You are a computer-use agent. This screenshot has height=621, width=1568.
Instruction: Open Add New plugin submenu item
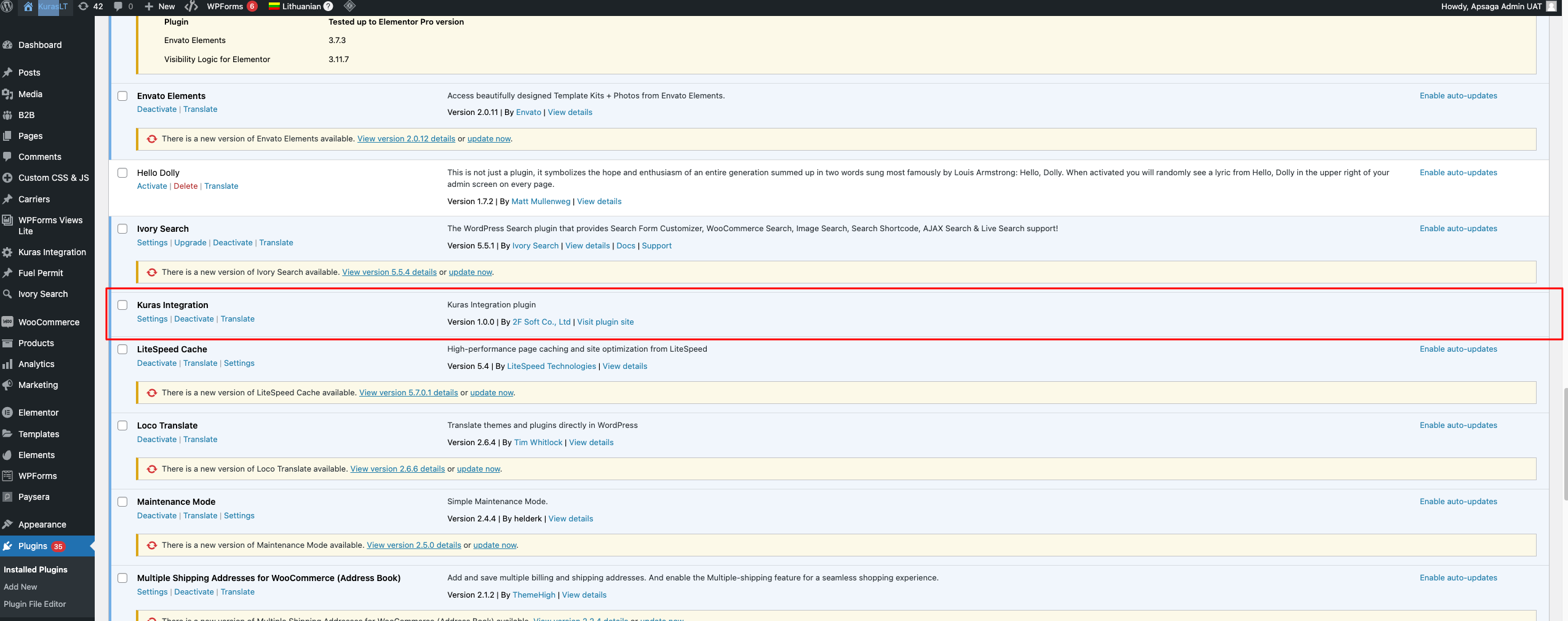pos(20,587)
